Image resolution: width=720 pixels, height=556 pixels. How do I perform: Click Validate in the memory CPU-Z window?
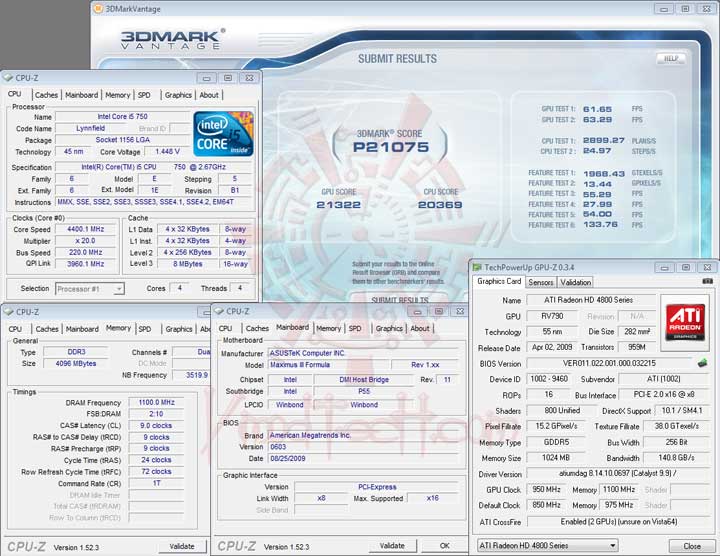click(x=182, y=546)
